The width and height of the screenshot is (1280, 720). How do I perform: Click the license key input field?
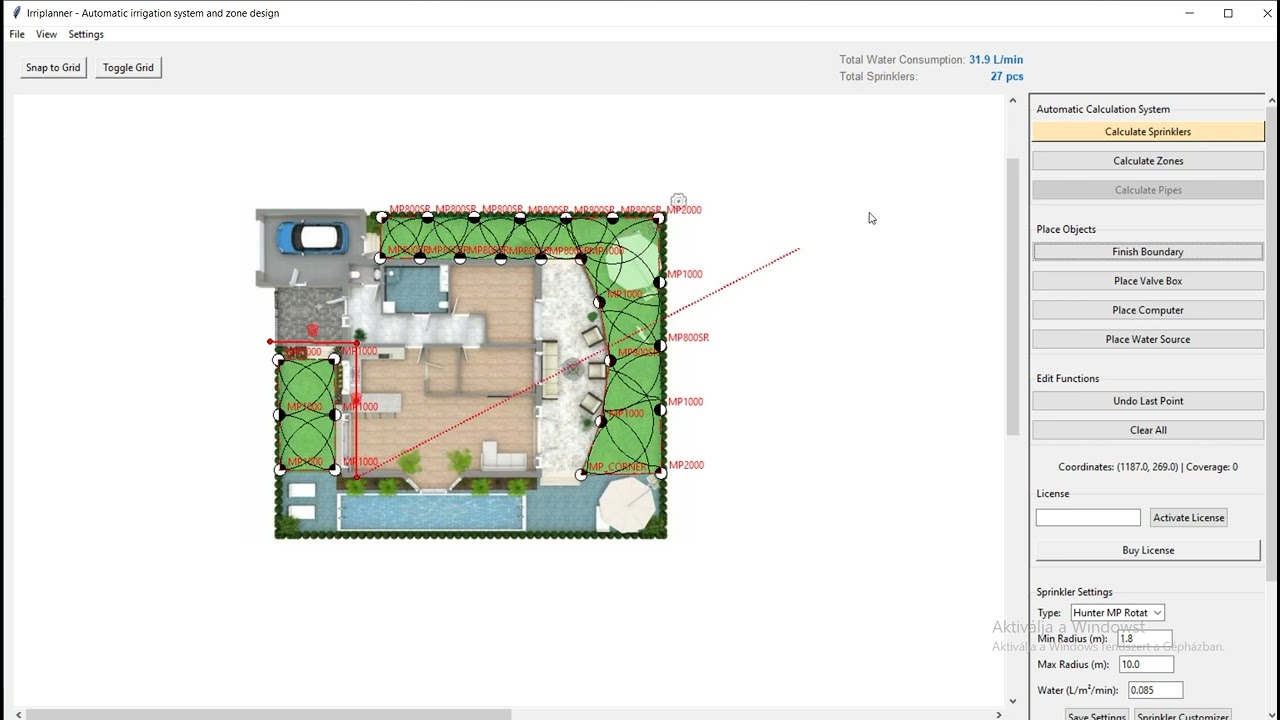click(x=1088, y=517)
